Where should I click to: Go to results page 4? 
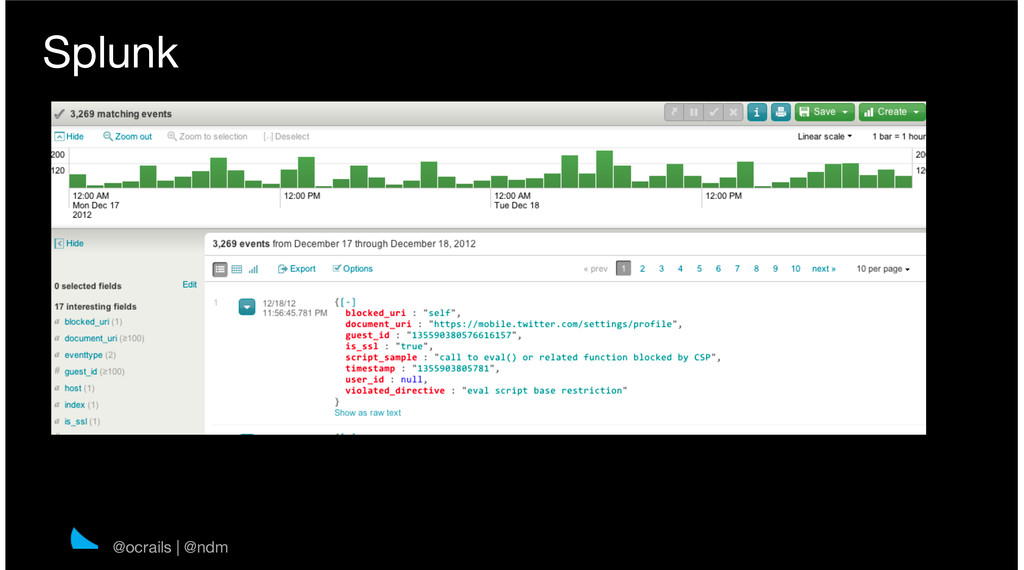click(x=680, y=269)
